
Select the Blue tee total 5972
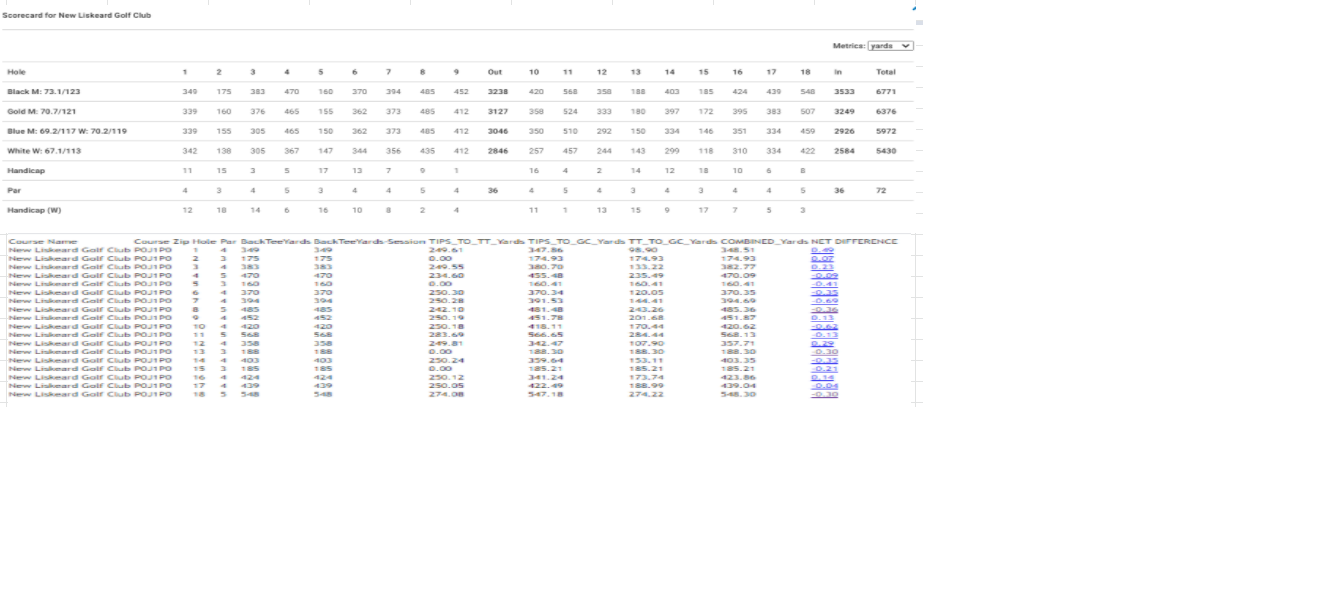pyautogui.click(x=886, y=131)
